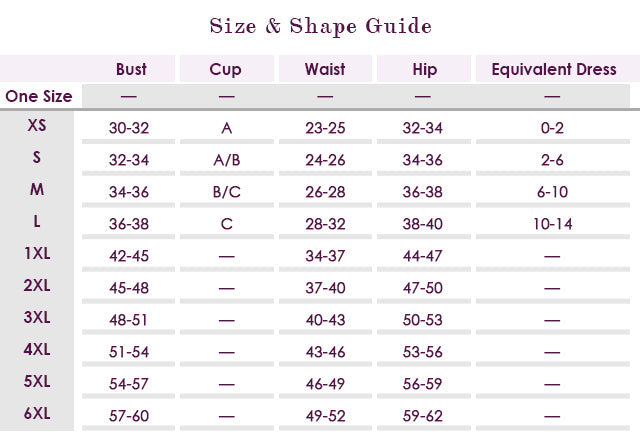
Task: Click the One Size row label
Action: point(39,97)
